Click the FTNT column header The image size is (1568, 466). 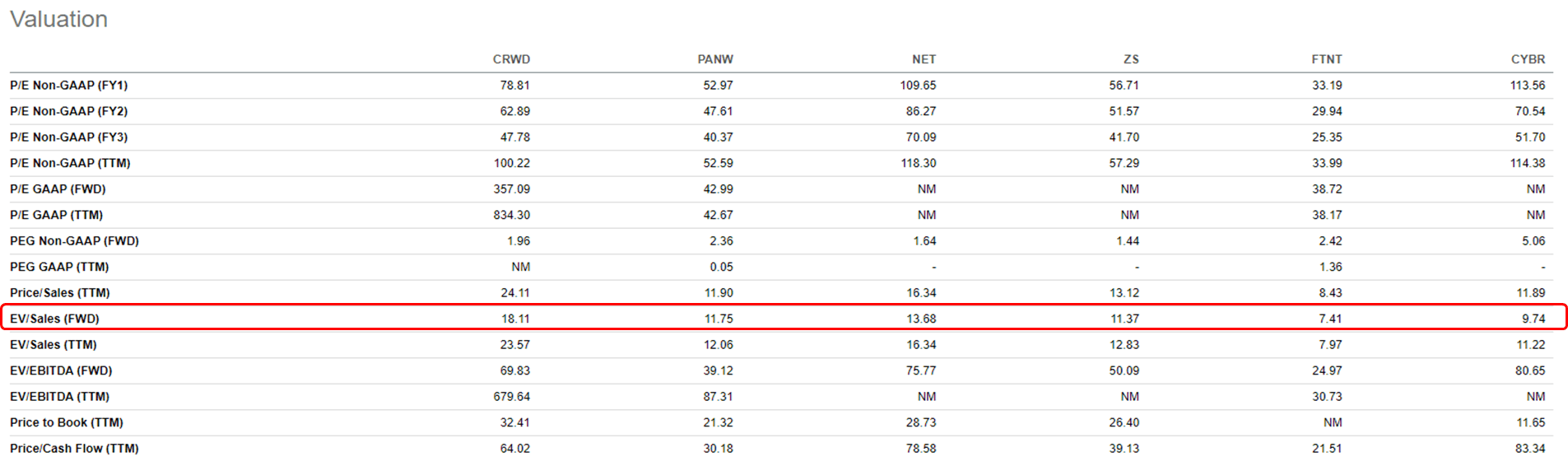tap(1326, 59)
